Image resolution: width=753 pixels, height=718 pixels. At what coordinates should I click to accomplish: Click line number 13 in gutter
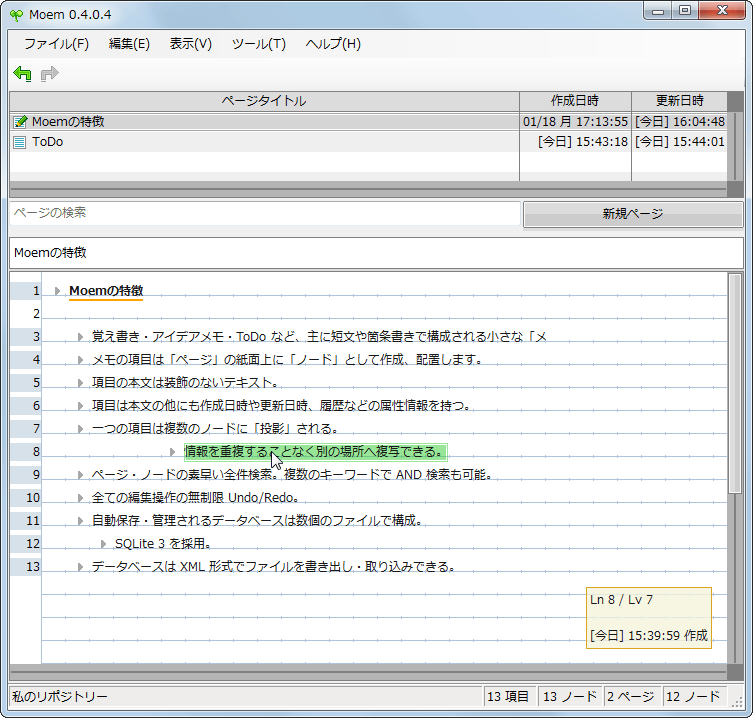tap(33, 567)
